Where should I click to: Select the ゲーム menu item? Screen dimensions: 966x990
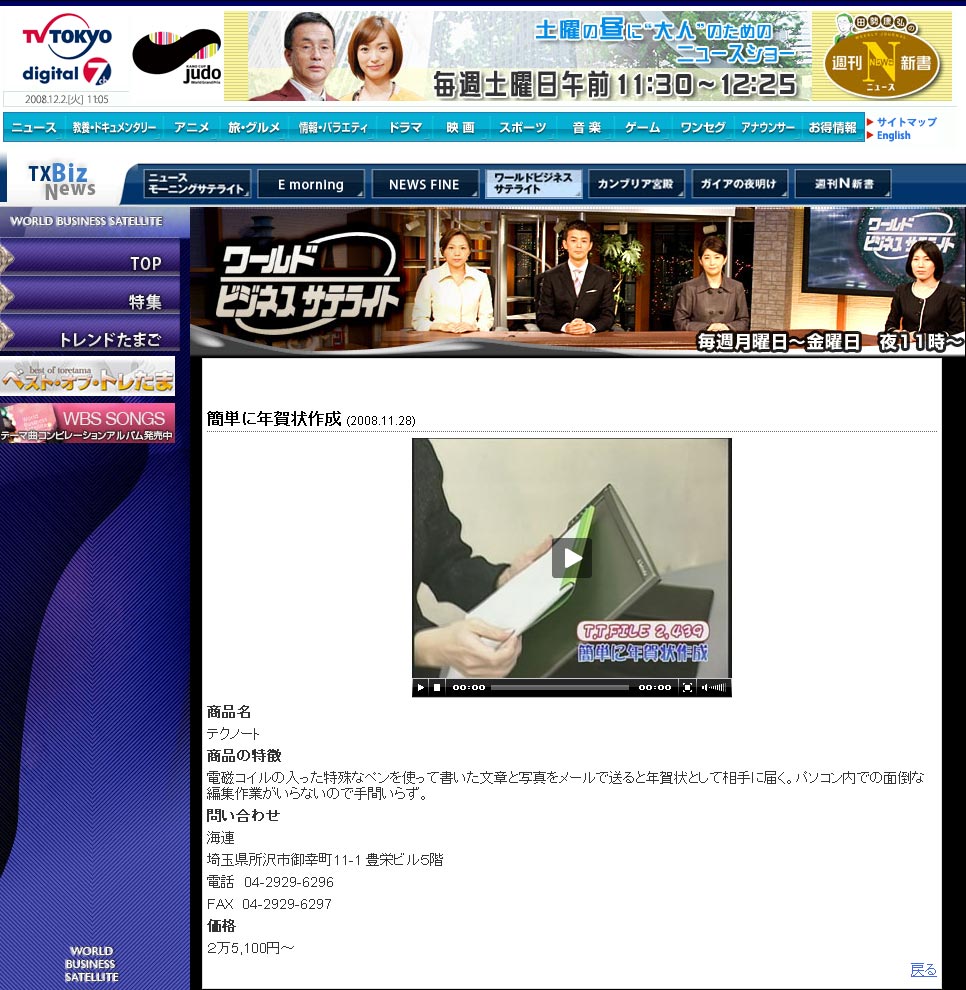pos(643,128)
